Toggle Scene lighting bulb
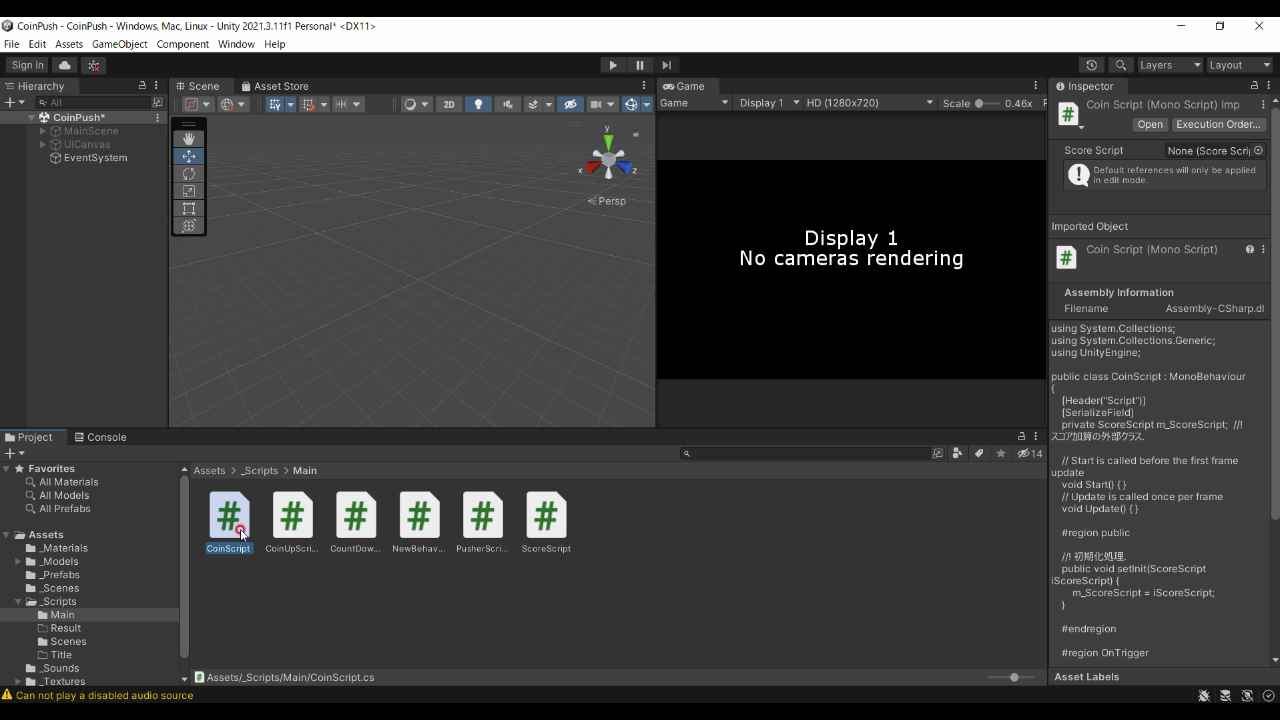The width and height of the screenshot is (1280, 720). pyautogui.click(x=478, y=104)
